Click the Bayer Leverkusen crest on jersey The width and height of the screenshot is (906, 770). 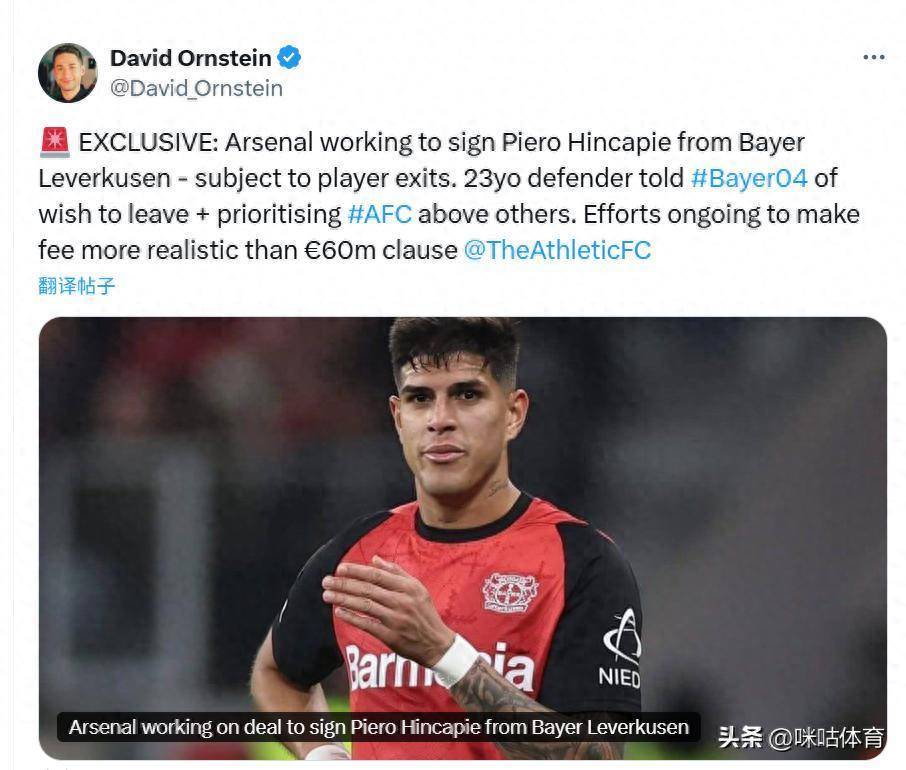pyautogui.click(x=511, y=593)
